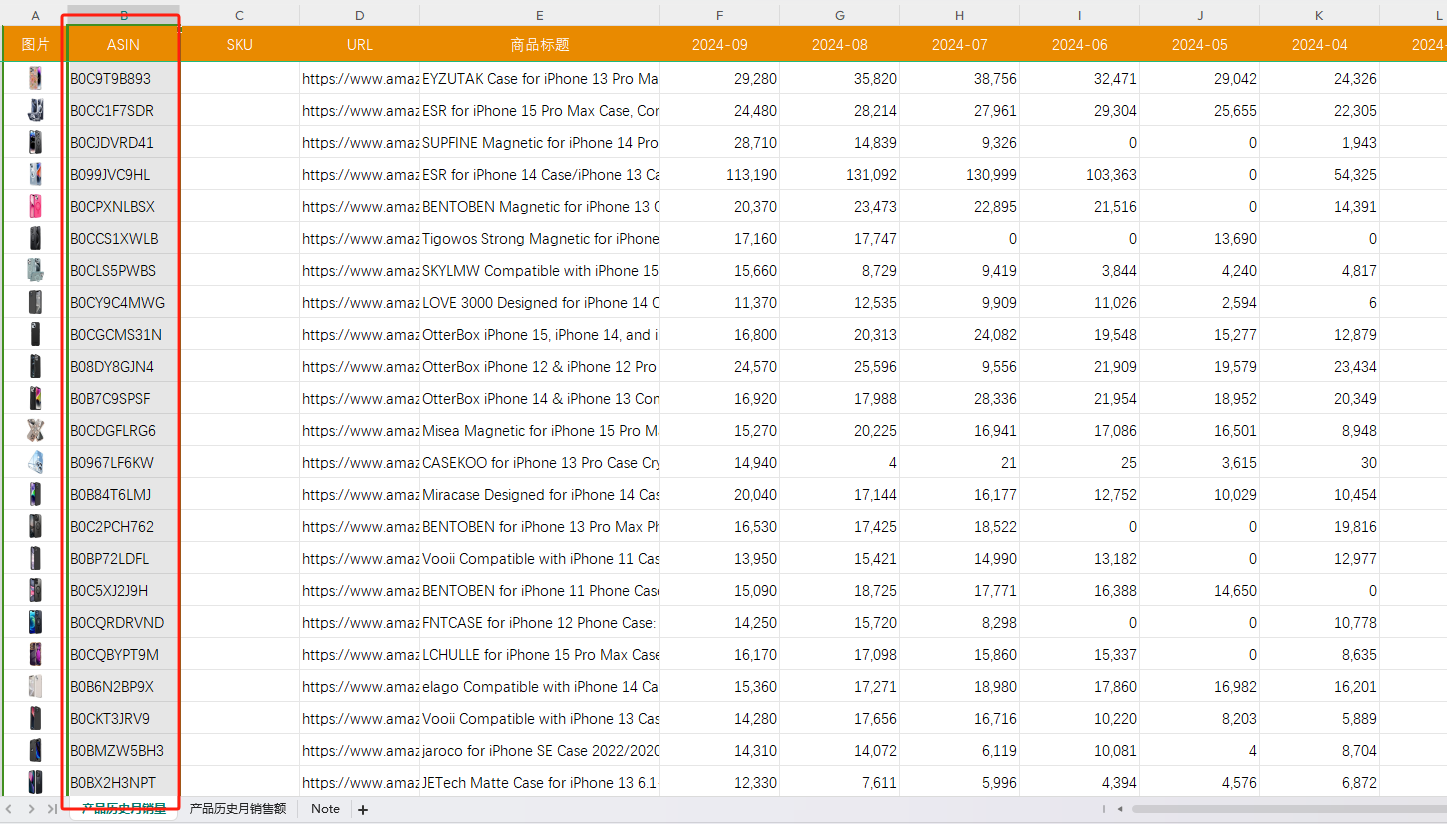This screenshot has width=1447, height=824.
Task: Select title cell JETech Matte Case
Action: coord(539,782)
